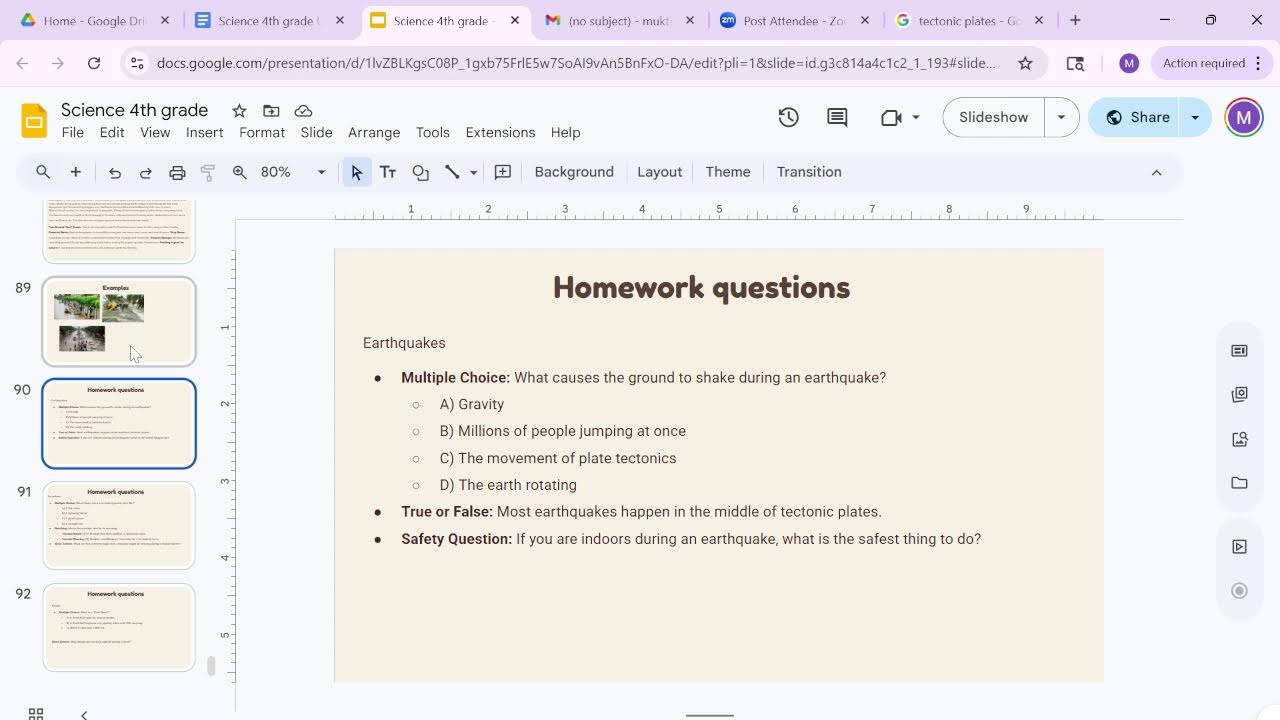1280x720 pixels.
Task: Insert a text box
Action: point(388,172)
